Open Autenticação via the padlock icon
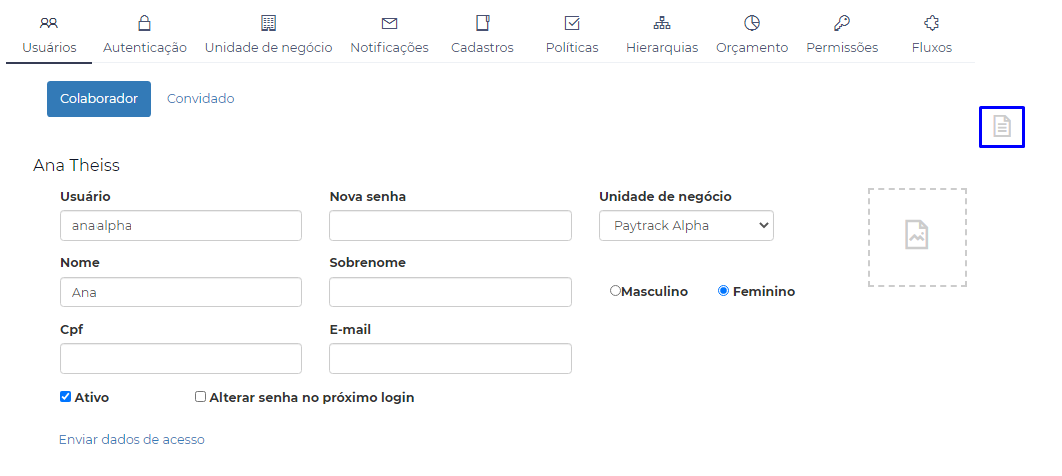This screenshot has width=1062, height=476. (145, 23)
